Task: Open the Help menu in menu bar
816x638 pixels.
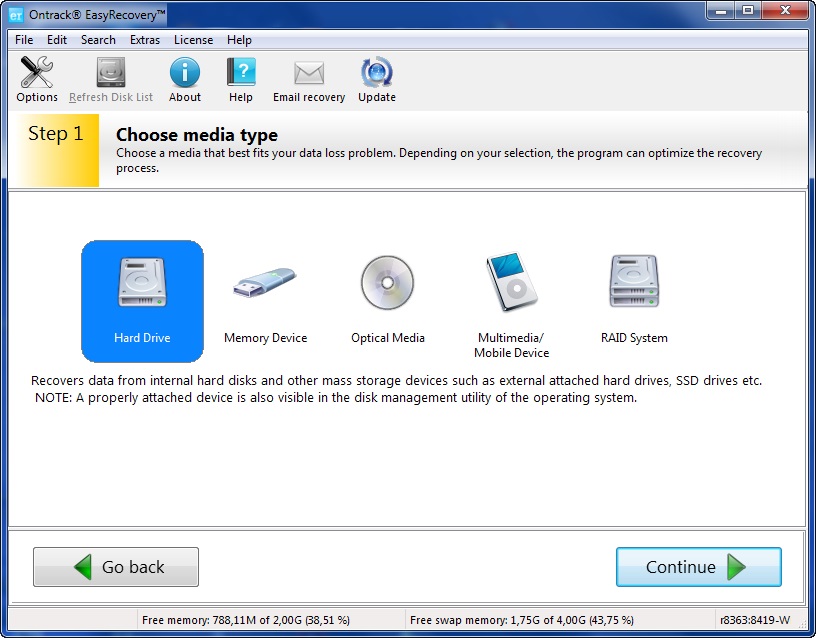Action: [x=239, y=40]
